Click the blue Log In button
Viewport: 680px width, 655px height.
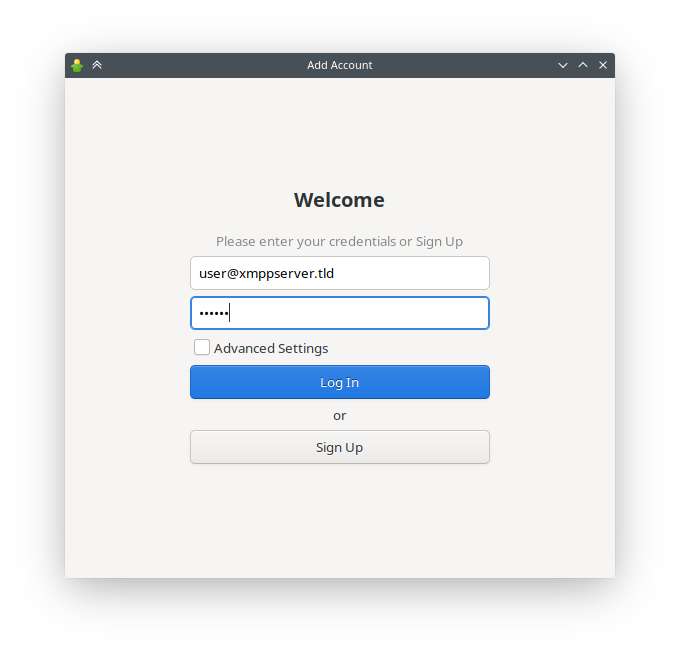[340, 382]
